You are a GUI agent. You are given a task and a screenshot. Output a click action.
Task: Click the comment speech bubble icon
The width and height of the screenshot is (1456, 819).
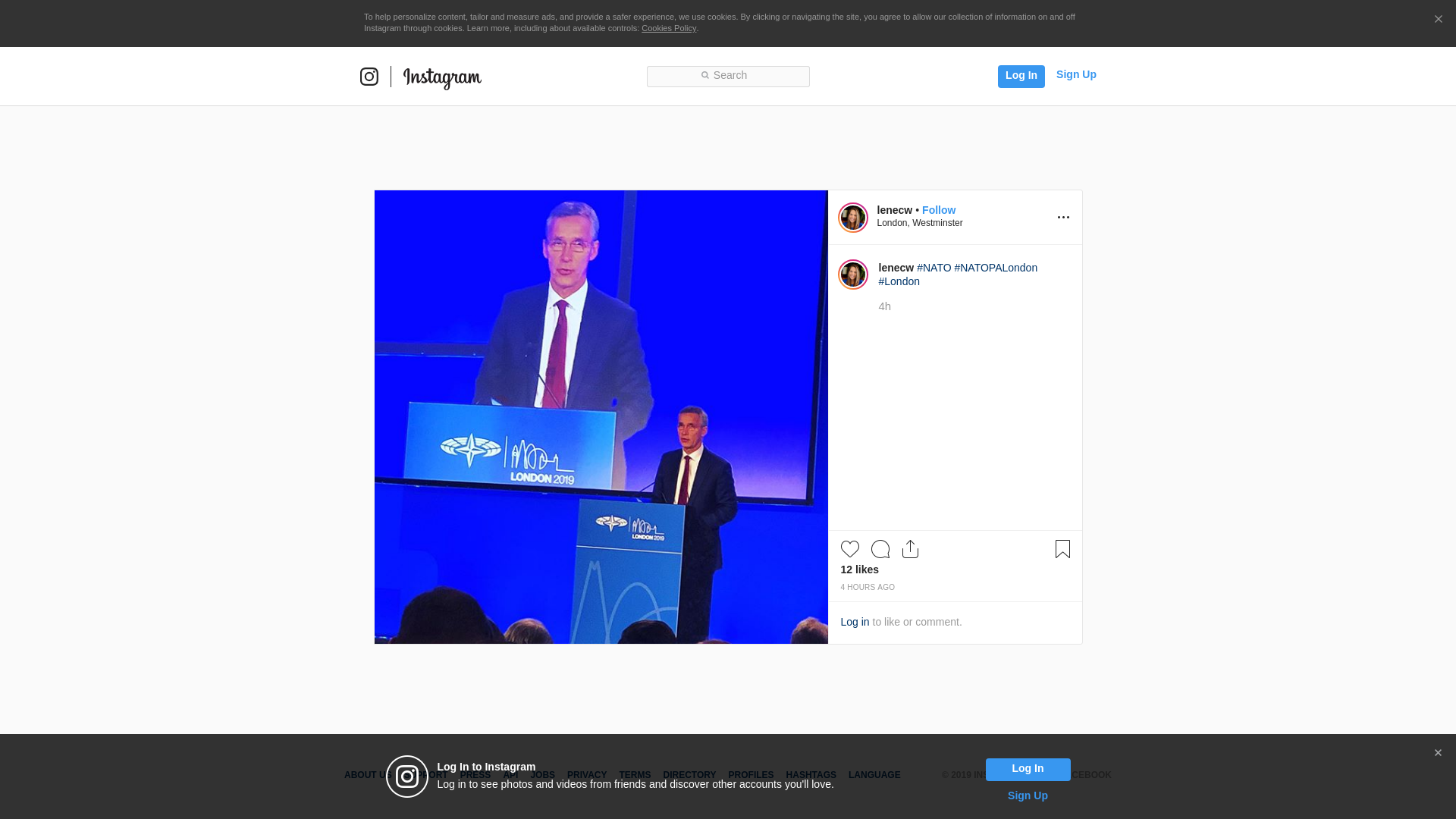(x=880, y=549)
